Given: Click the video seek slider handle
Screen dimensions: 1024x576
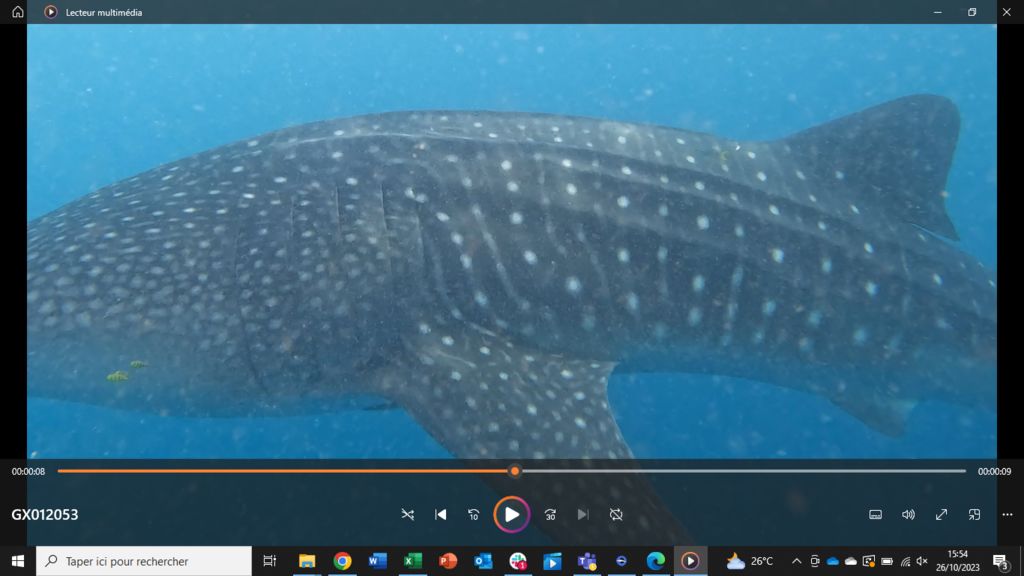Looking at the screenshot, I should (515, 471).
